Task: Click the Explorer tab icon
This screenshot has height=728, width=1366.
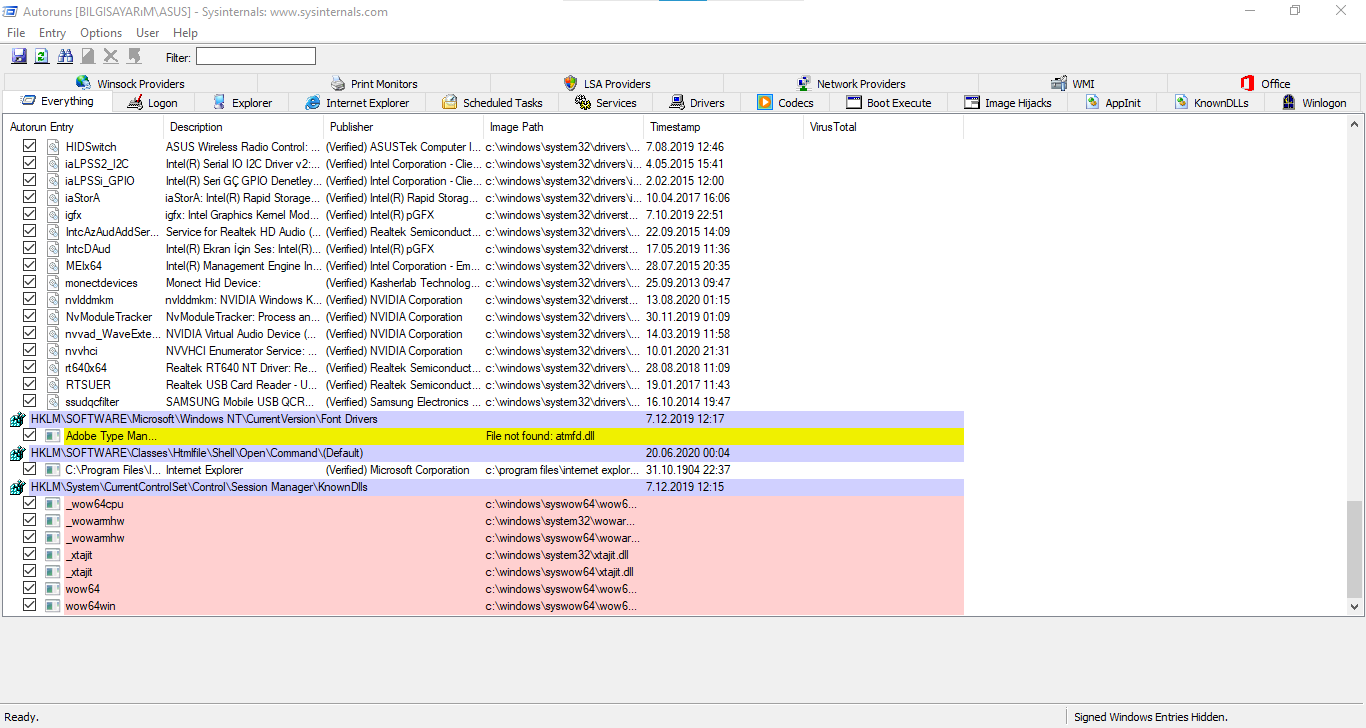Action: point(219,102)
